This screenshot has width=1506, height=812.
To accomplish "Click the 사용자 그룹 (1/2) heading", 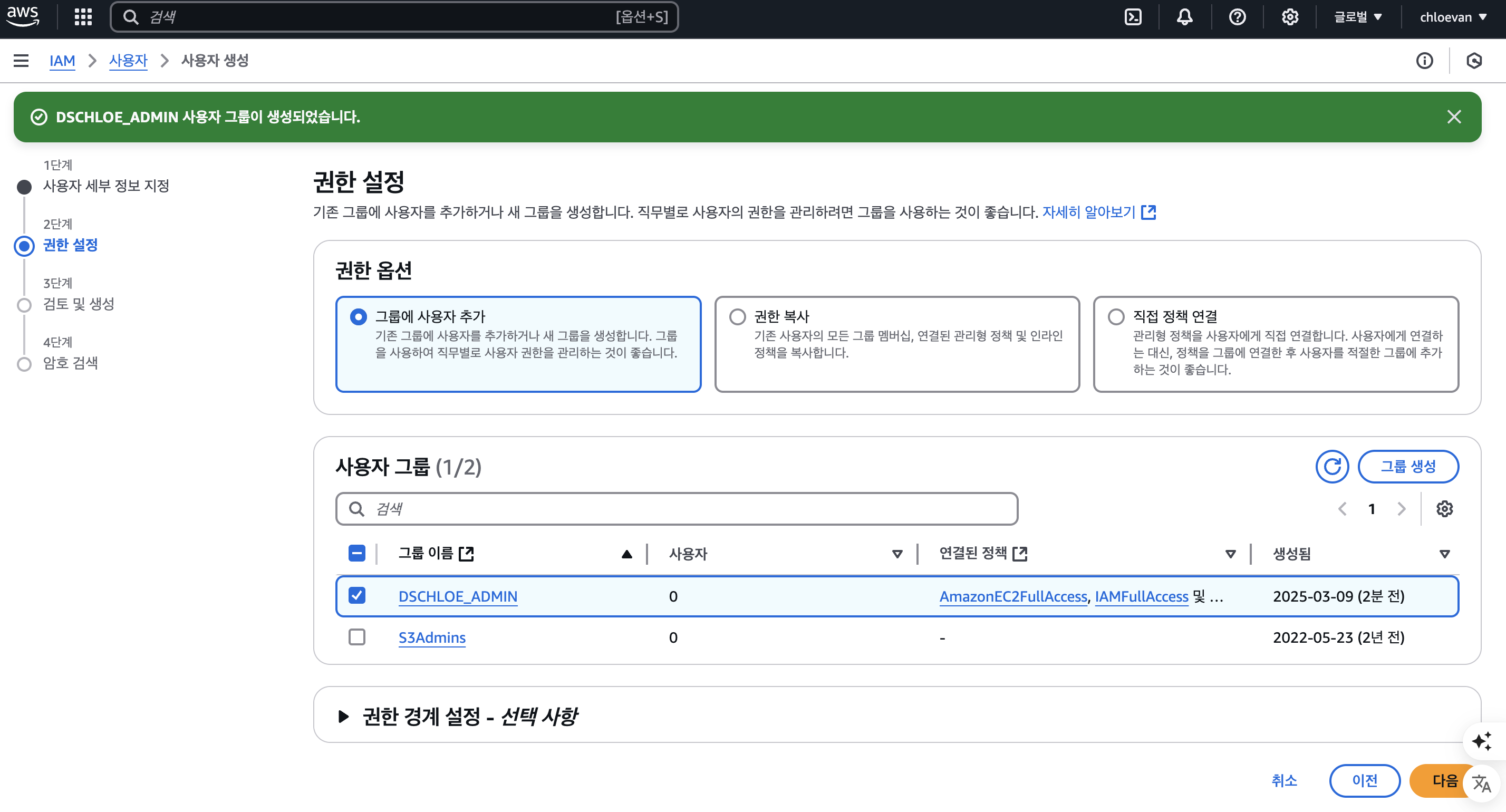I will [408, 467].
